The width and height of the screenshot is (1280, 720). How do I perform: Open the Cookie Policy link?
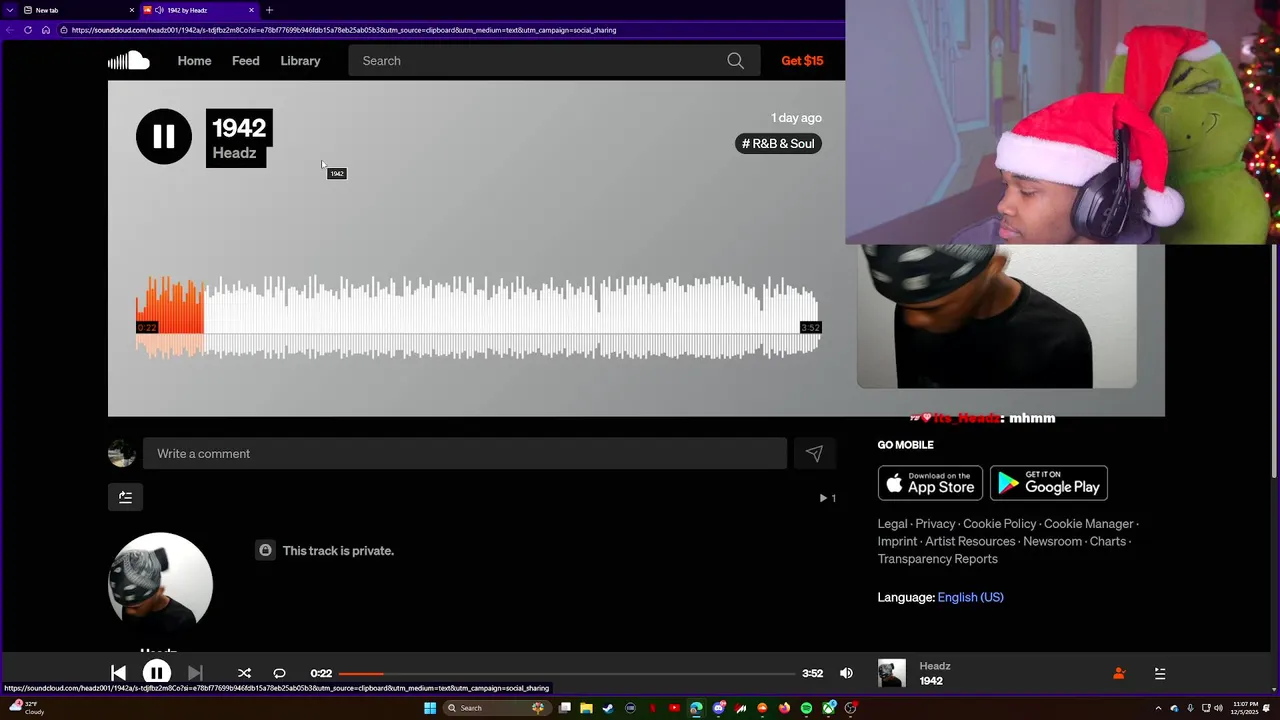1000,524
